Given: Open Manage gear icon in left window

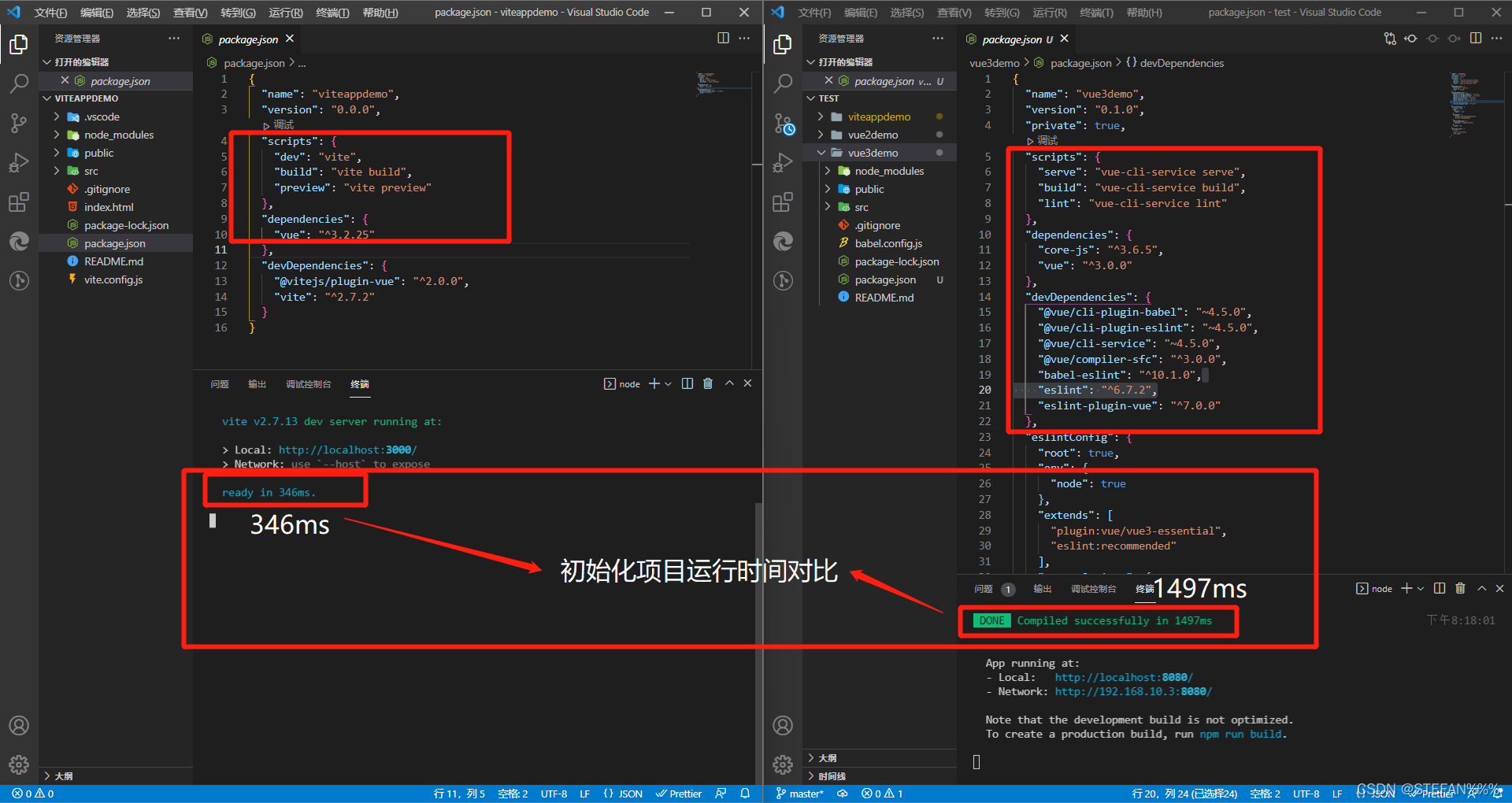Looking at the screenshot, I should point(19,764).
